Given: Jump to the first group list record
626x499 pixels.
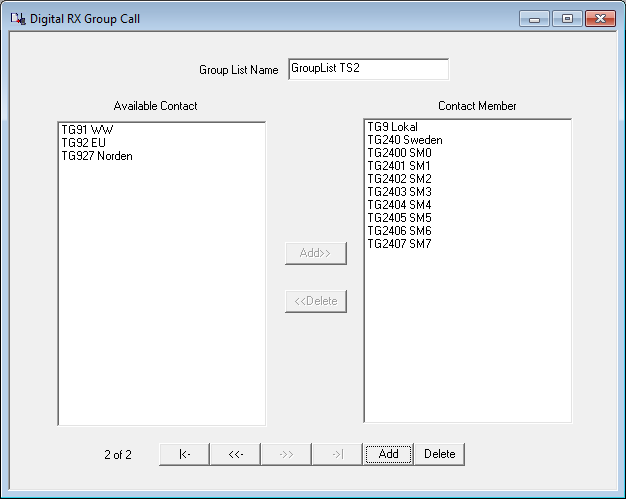Looking at the screenshot, I should [x=184, y=454].
